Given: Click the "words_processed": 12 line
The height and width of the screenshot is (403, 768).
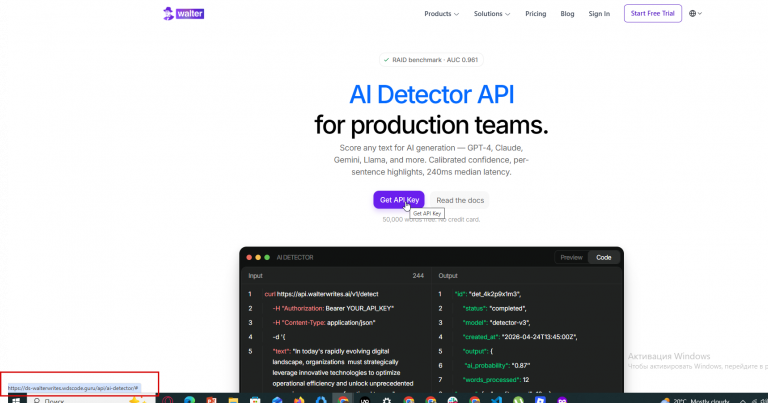Looking at the screenshot, I should (x=495, y=379).
